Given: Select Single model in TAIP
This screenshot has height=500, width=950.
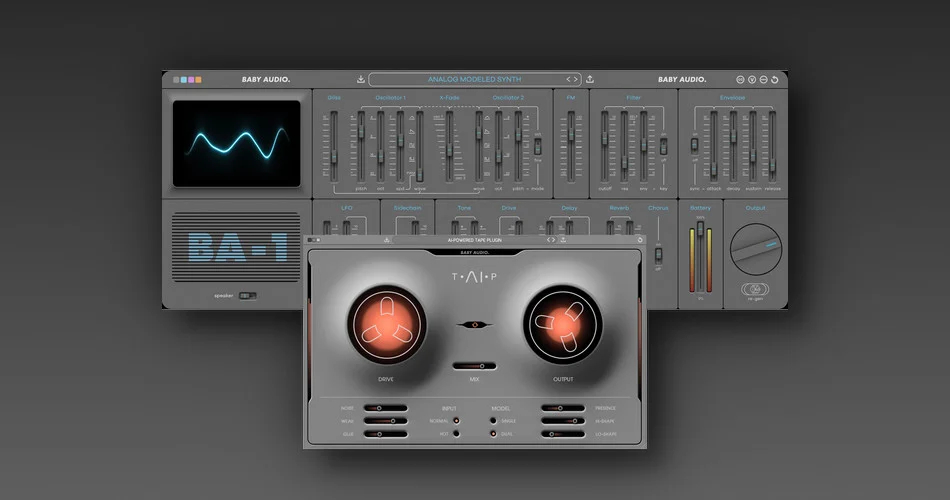Looking at the screenshot, I should click(493, 421).
